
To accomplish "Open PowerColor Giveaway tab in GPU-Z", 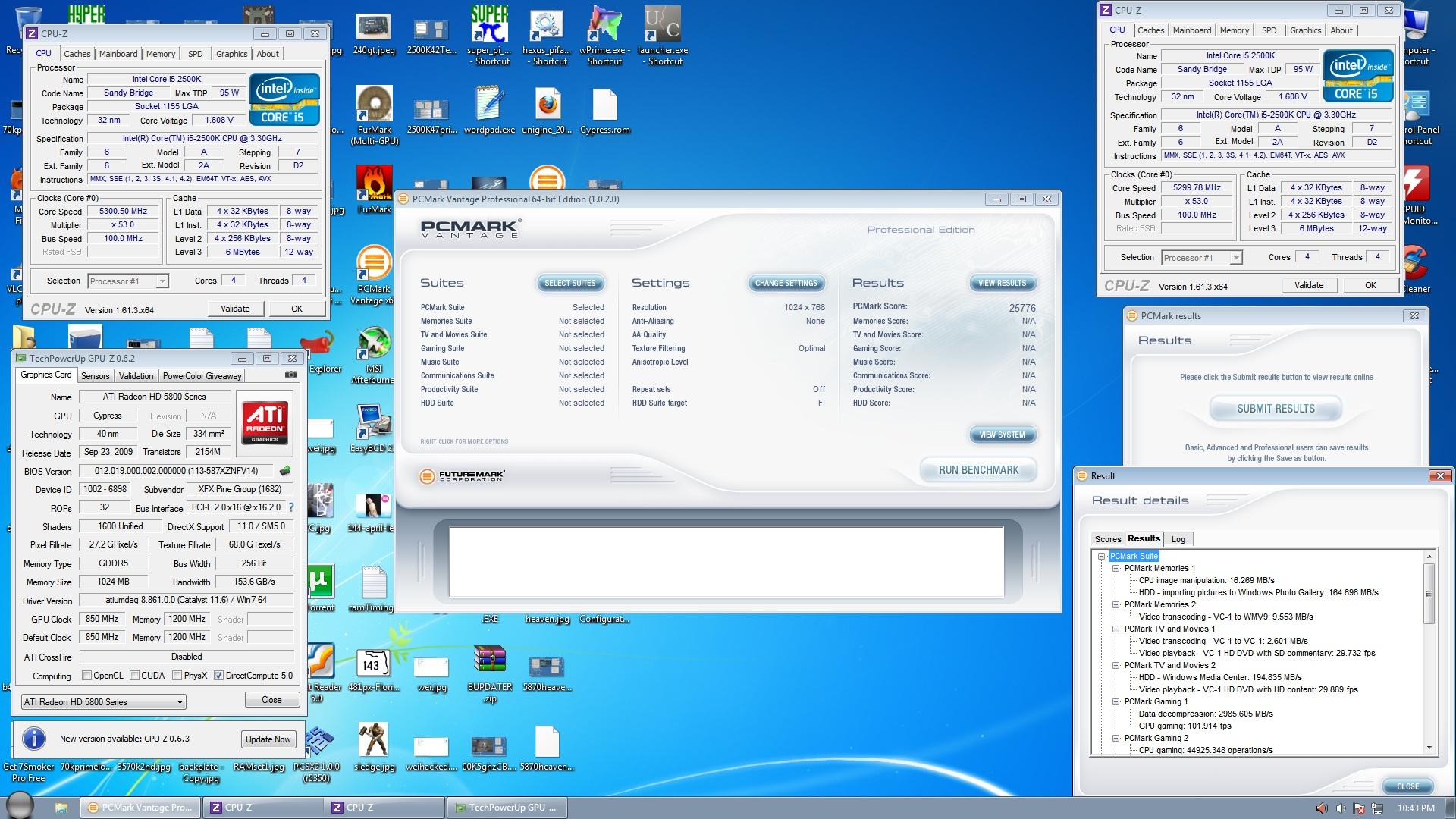I will coord(202,376).
